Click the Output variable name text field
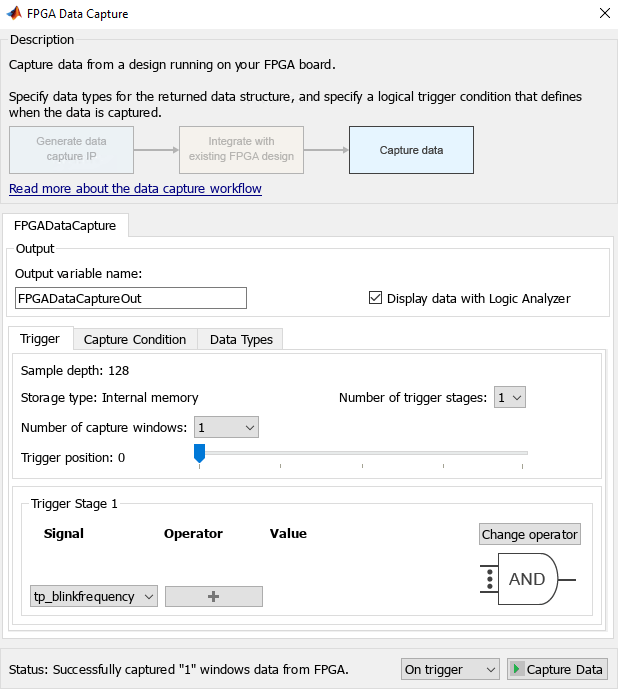 pos(131,298)
